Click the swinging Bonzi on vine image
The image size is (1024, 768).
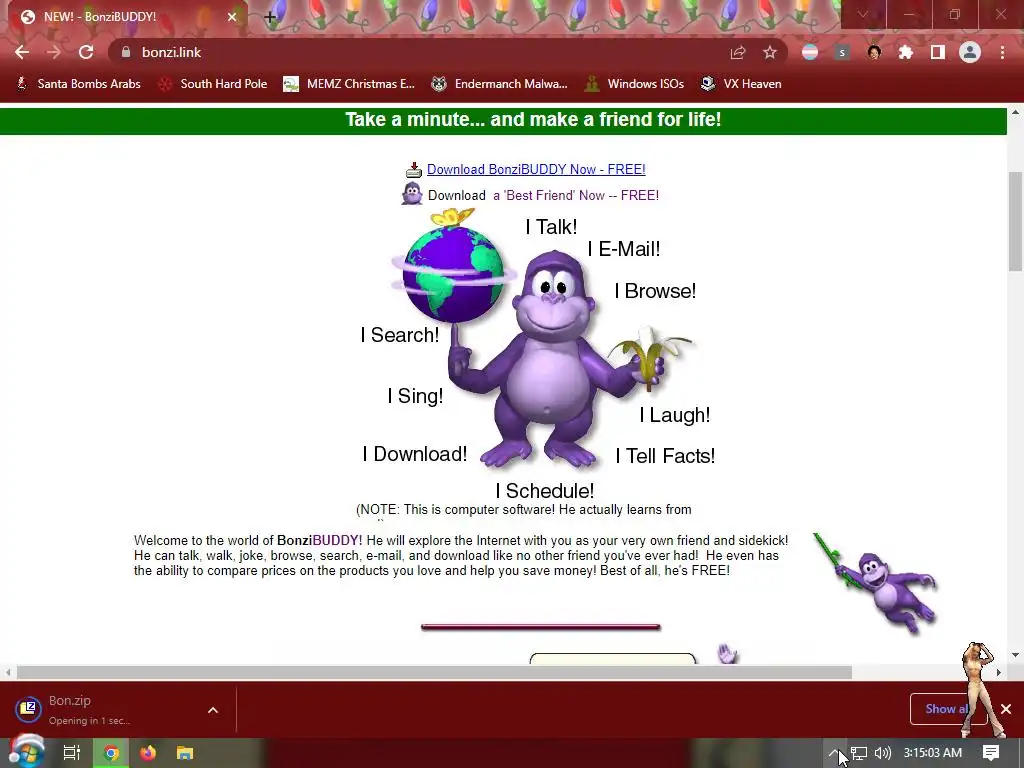tap(876, 583)
